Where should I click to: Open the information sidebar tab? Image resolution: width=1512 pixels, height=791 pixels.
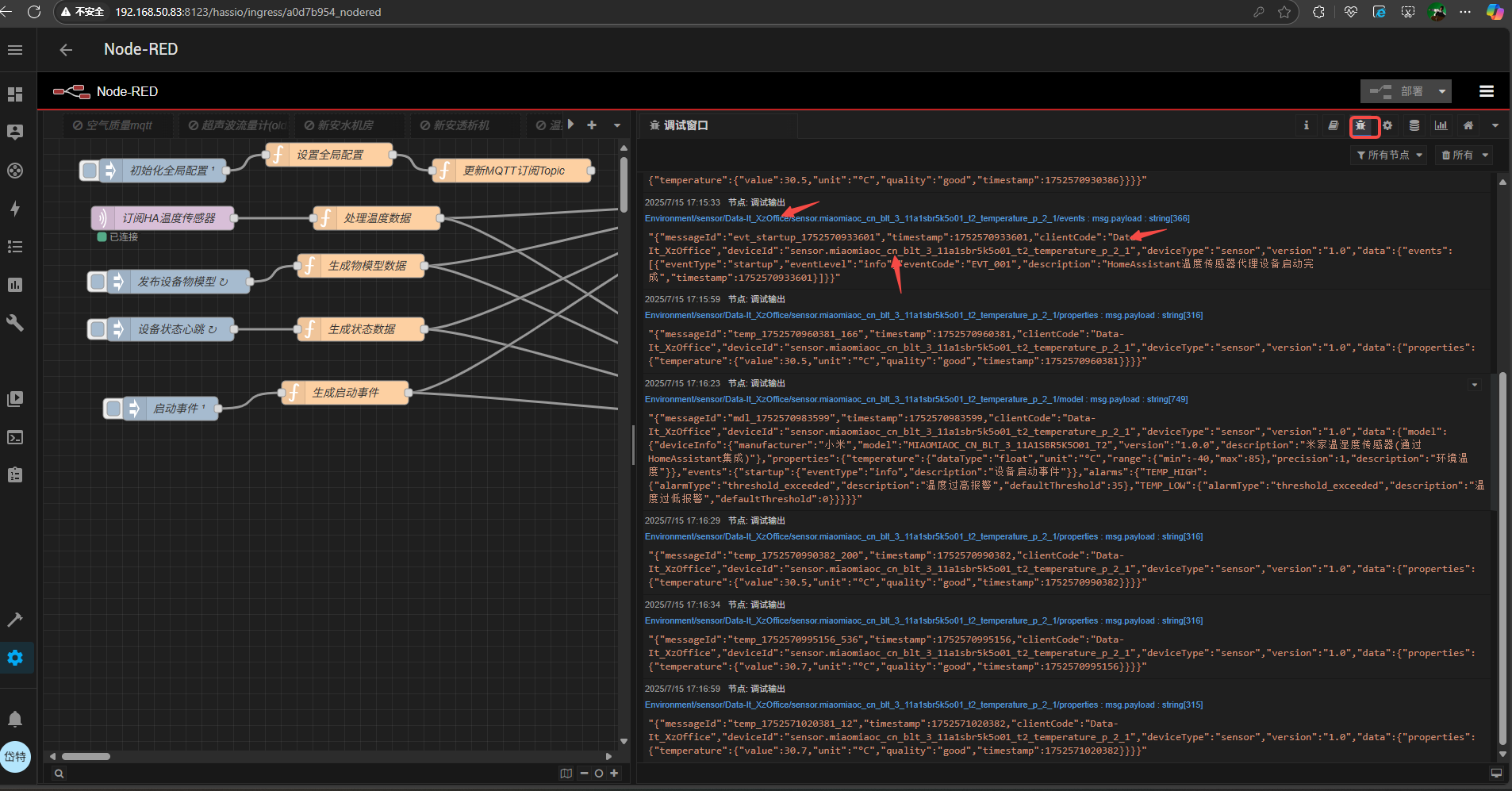coord(1306,125)
